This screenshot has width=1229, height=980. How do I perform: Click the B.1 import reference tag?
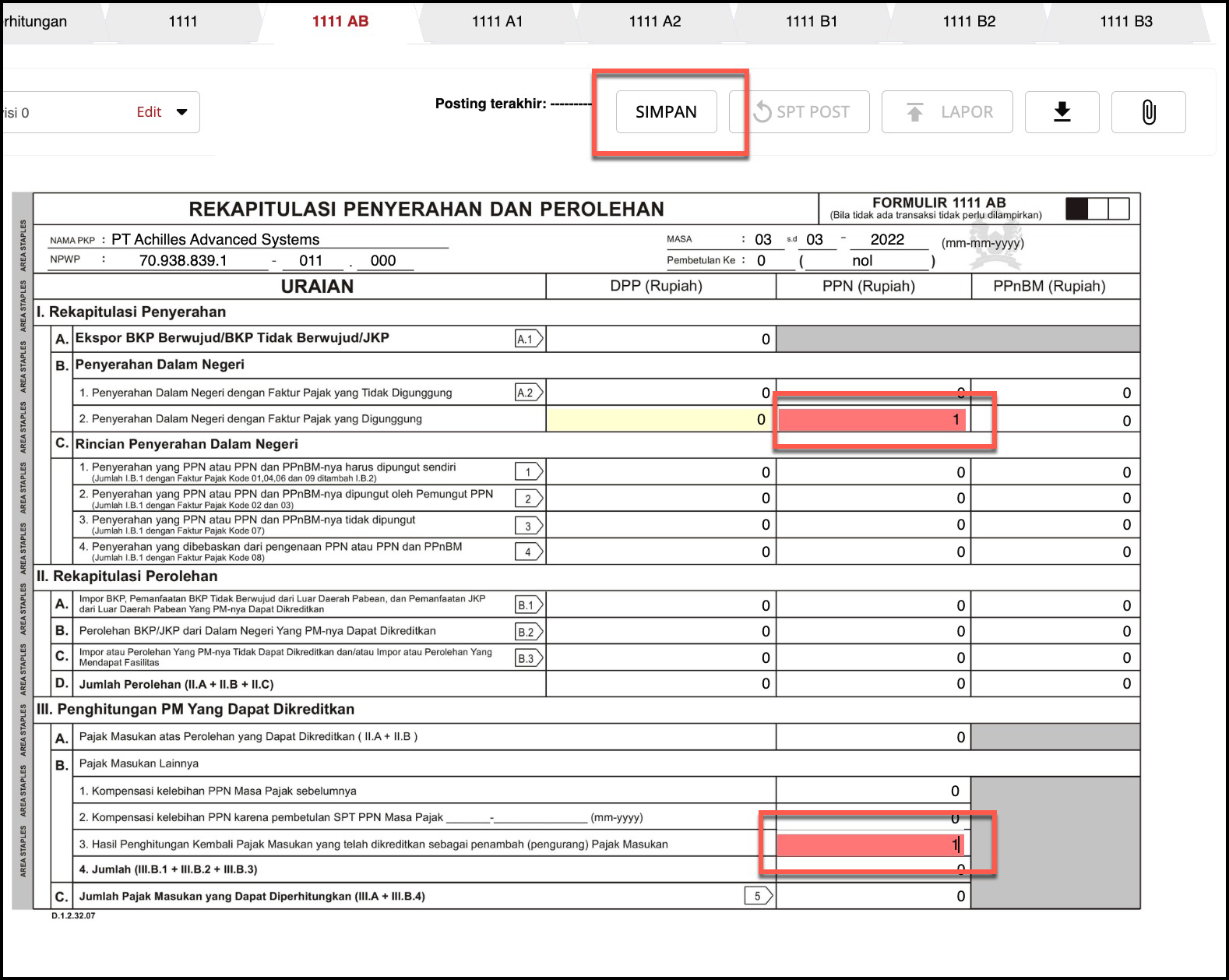click(529, 605)
